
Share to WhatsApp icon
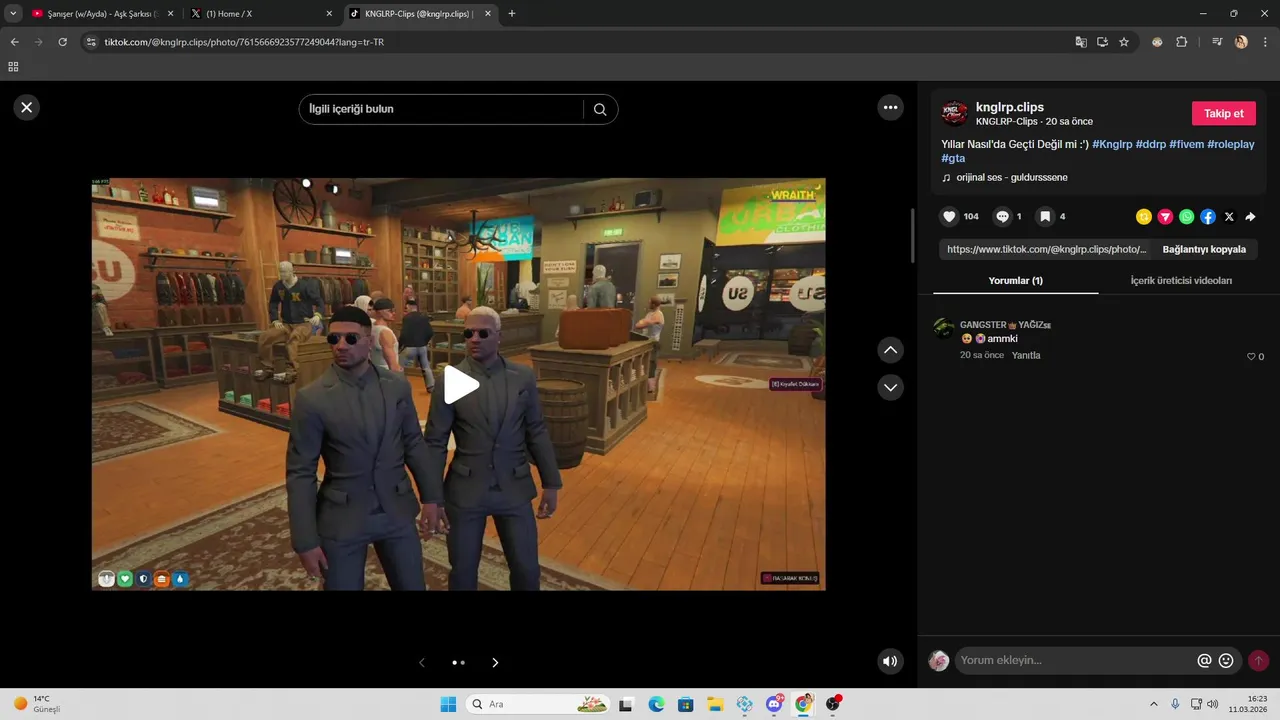click(x=1186, y=216)
